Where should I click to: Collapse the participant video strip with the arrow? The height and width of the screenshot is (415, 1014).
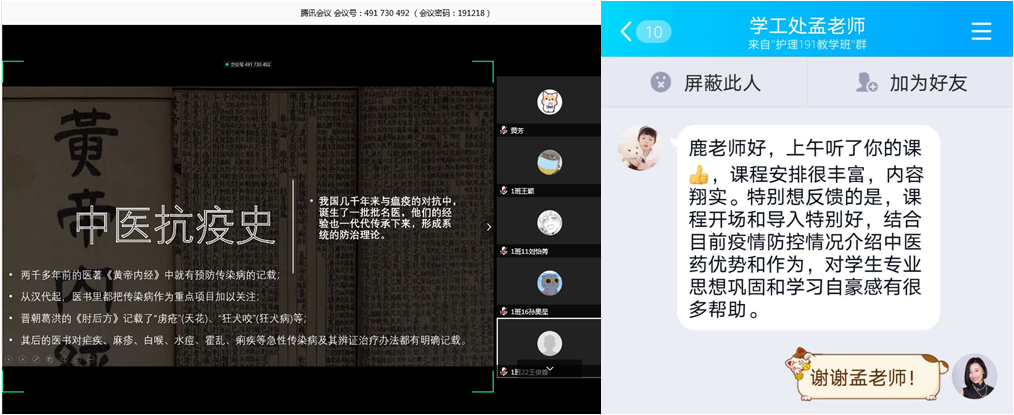(489, 226)
